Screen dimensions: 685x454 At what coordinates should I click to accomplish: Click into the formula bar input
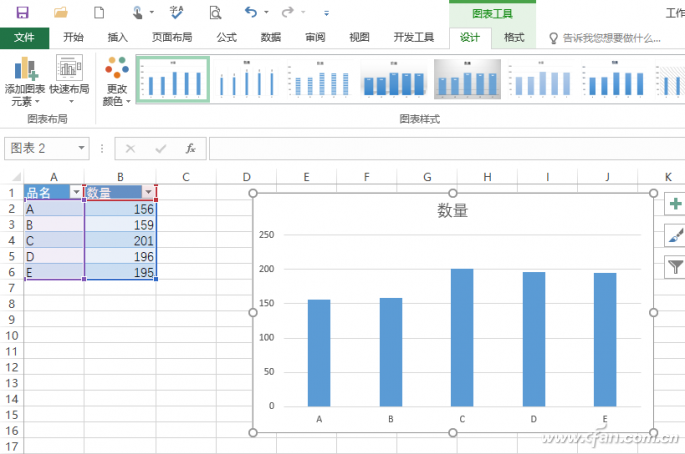point(446,149)
